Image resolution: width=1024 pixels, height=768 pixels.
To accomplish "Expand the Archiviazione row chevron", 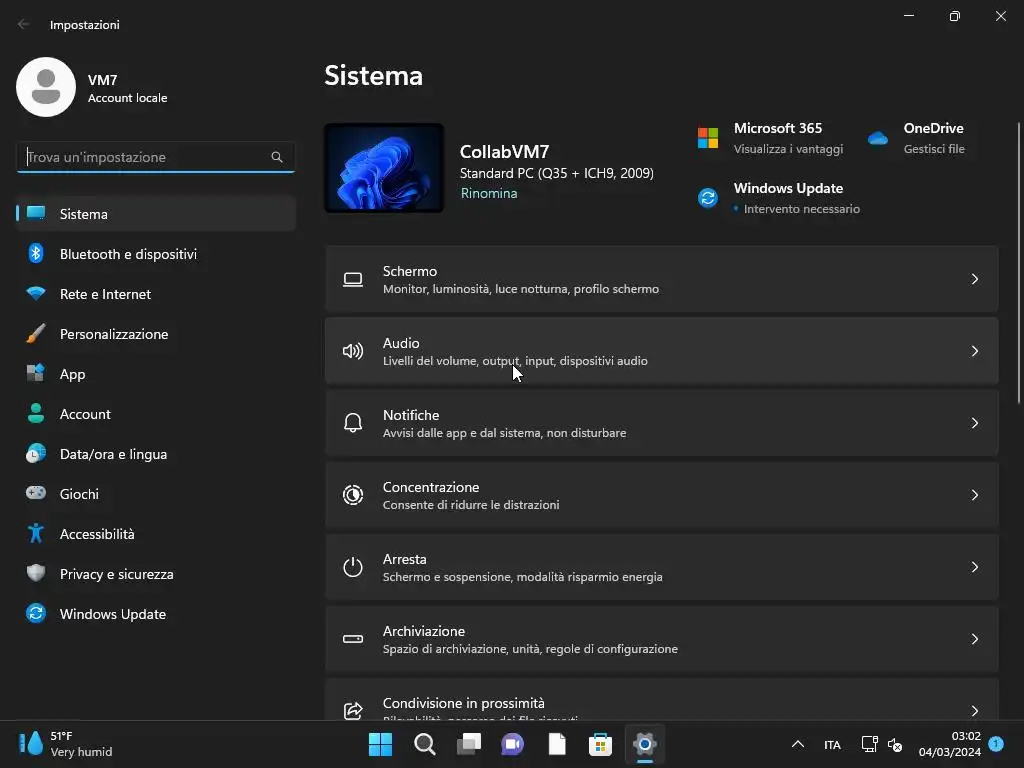I will click(974, 639).
